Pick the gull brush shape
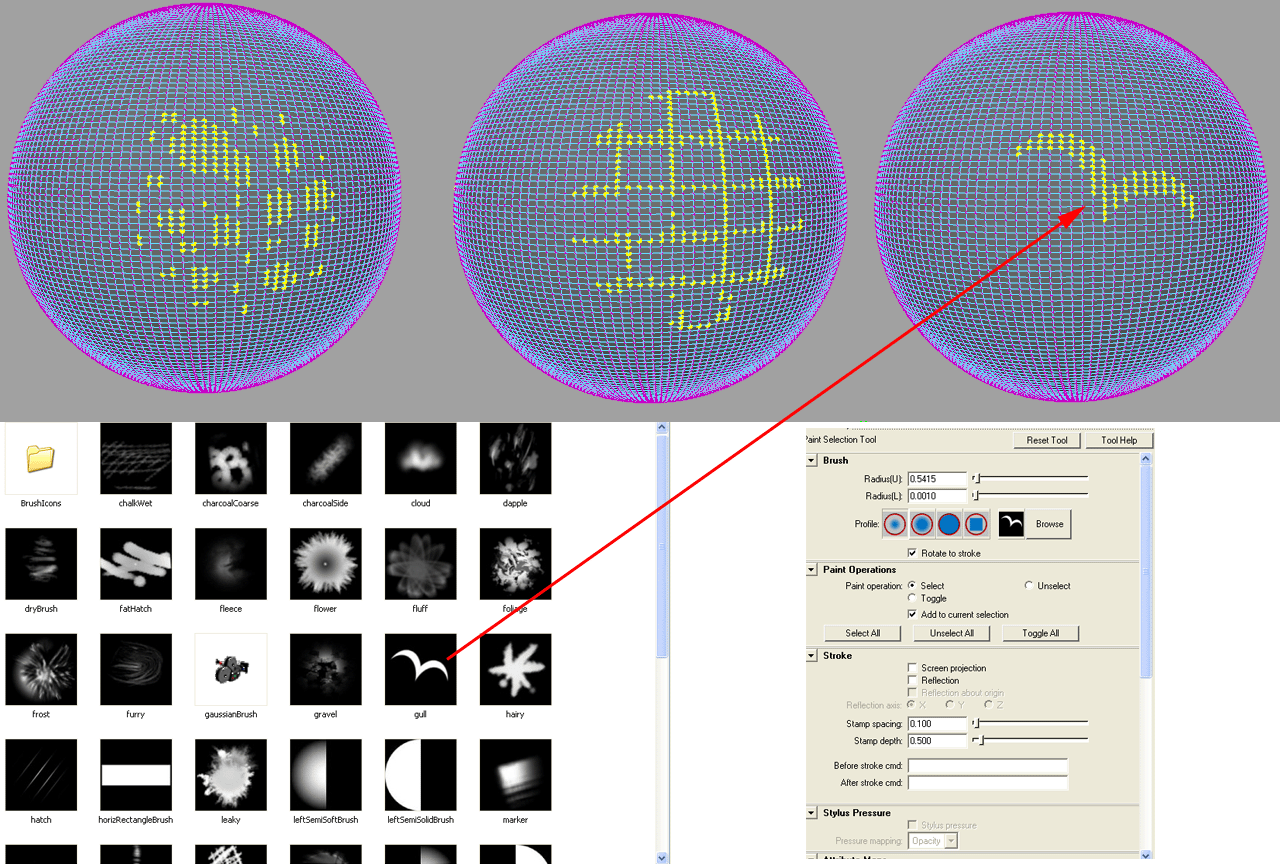Viewport: 1280px width, 864px height. [421, 669]
